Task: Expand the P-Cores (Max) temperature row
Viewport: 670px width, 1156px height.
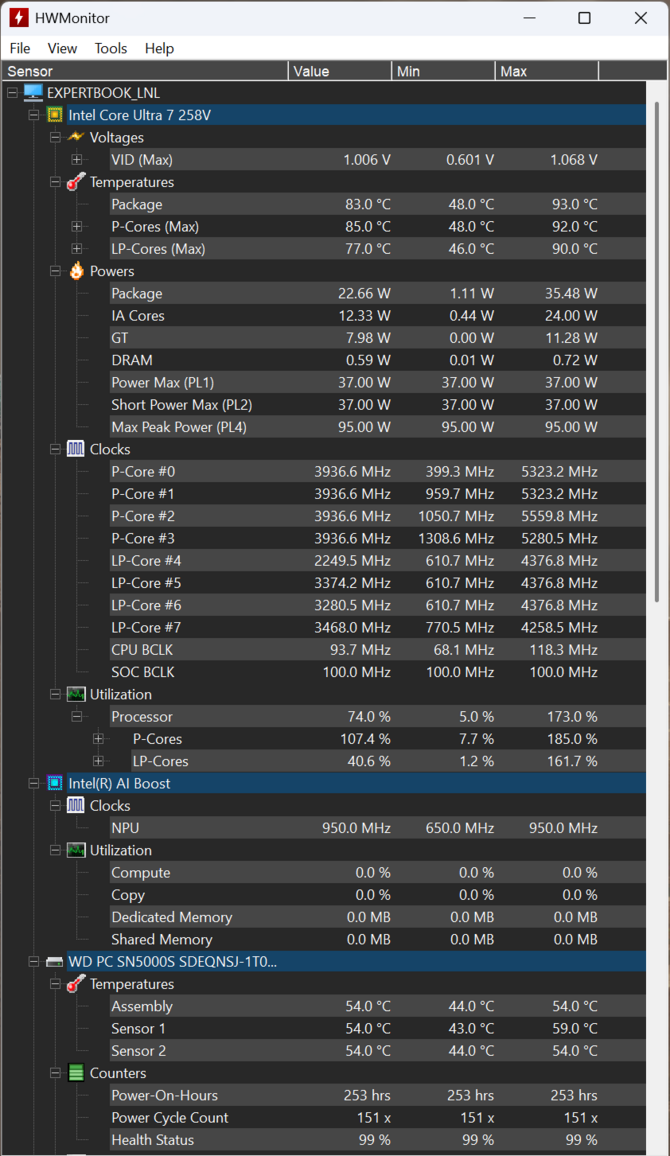Action: [76, 226]
